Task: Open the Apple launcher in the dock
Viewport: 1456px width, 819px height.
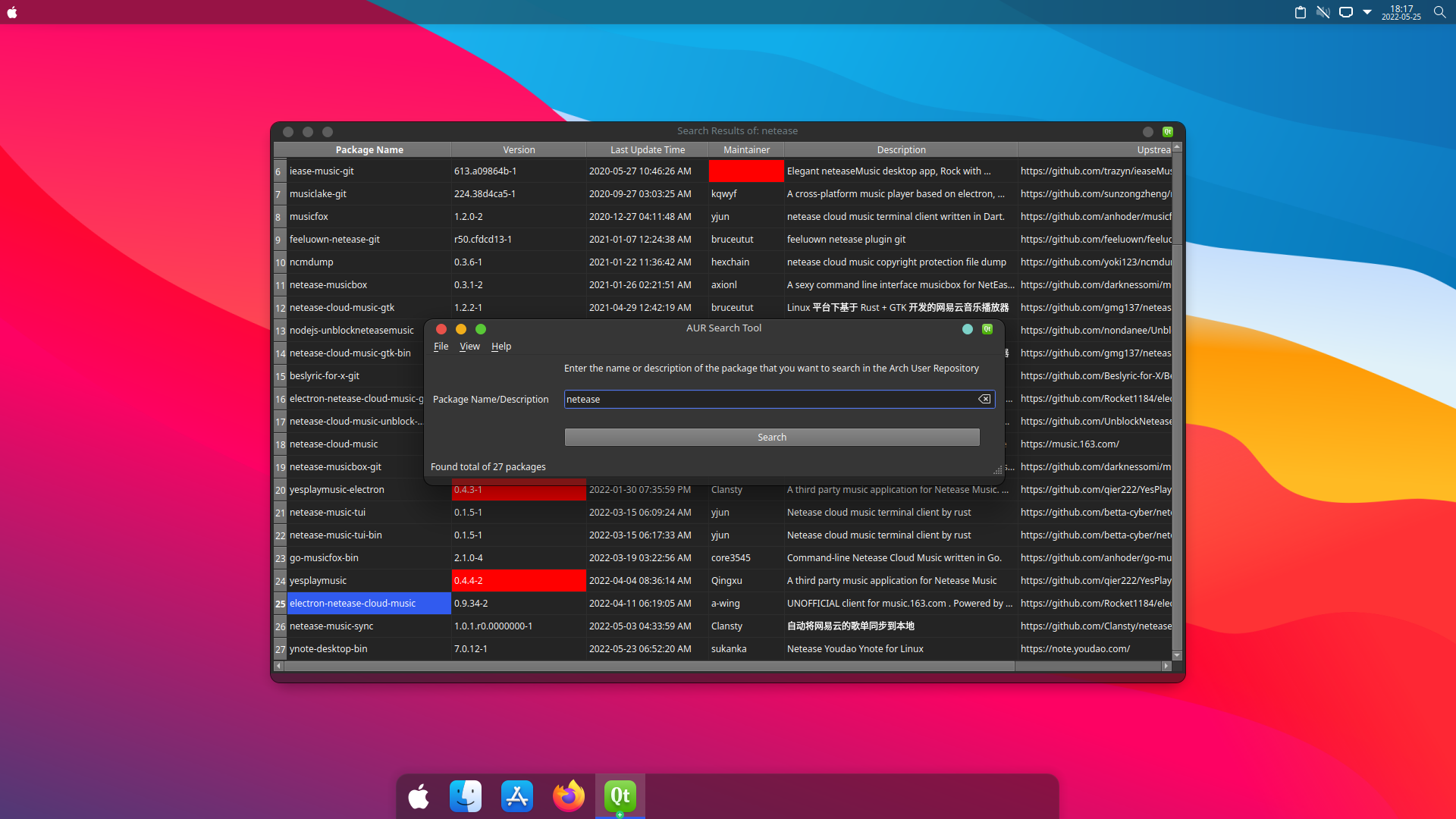Action: tap(419, 796)
